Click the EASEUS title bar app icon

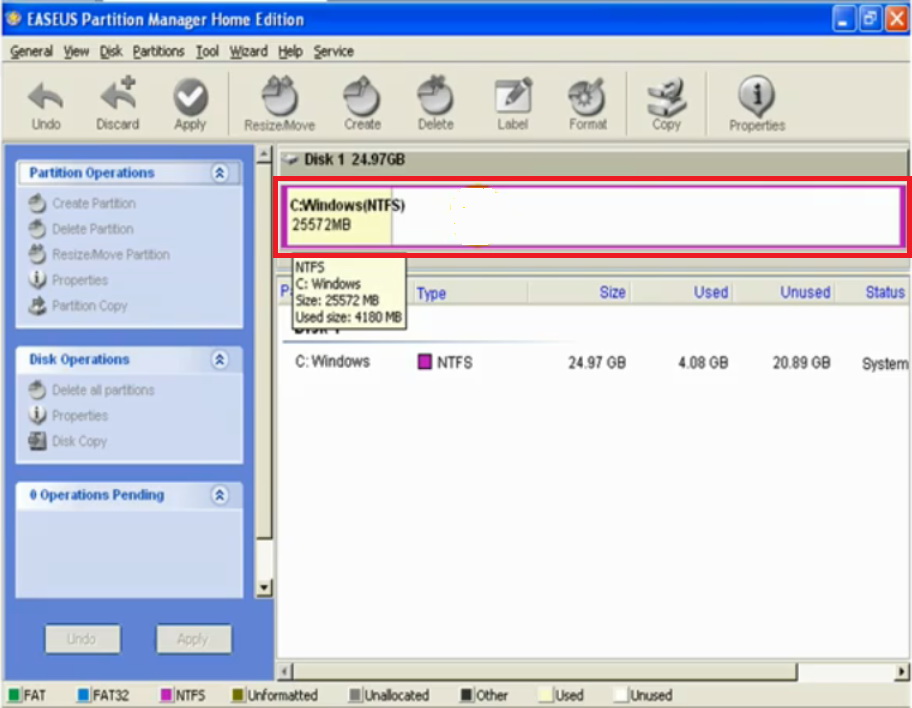tap(13, 19)
